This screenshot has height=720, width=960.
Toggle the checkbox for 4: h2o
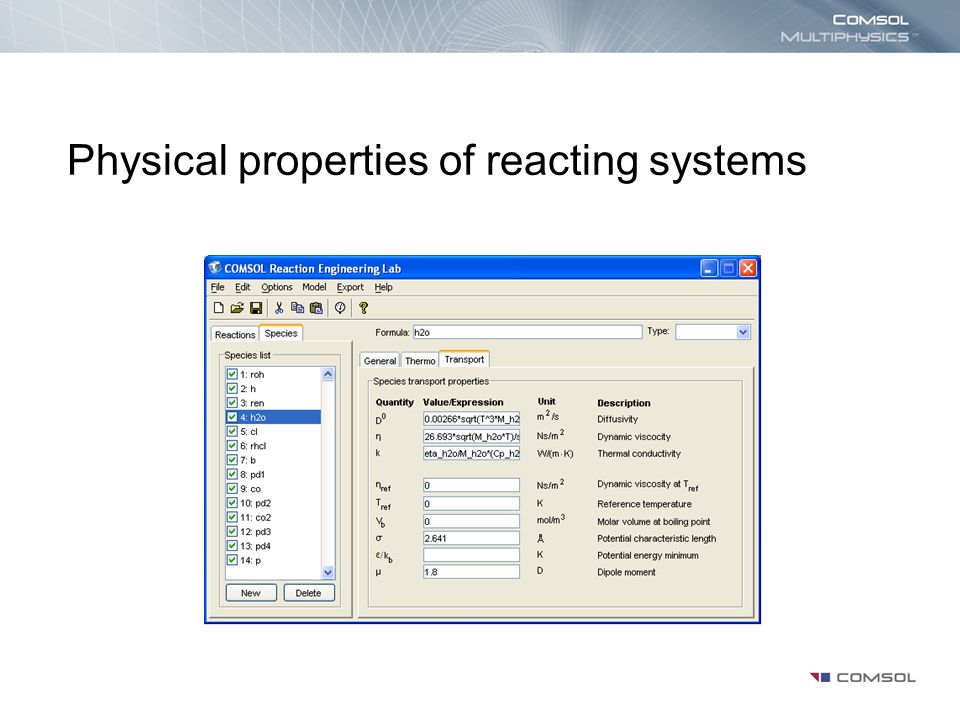[232, 417]
